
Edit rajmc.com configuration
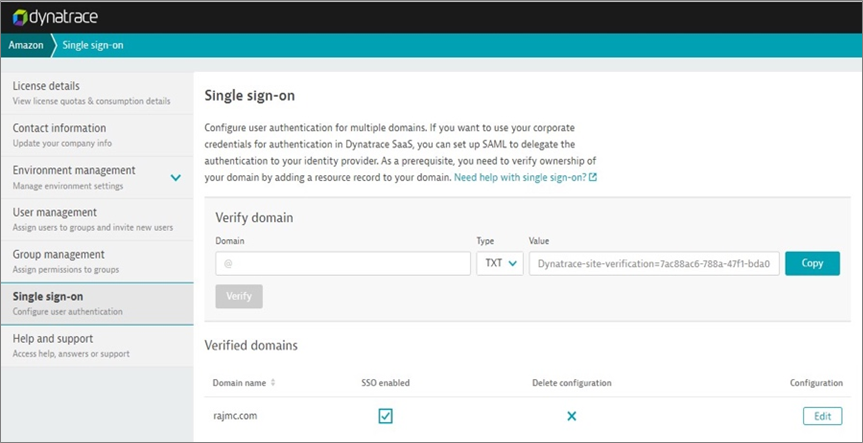point(822,416)
